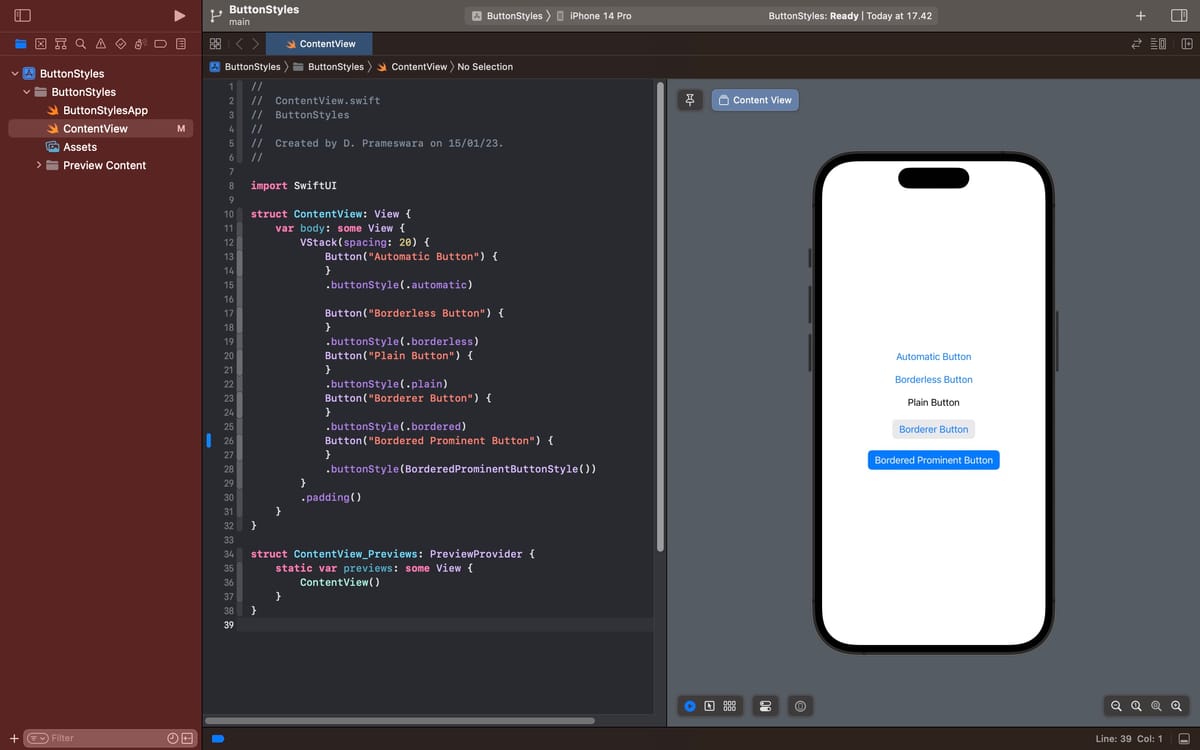Open the Project navigator folder icon
This screenshot has height=750, width=1200.
tap(21, 44)
